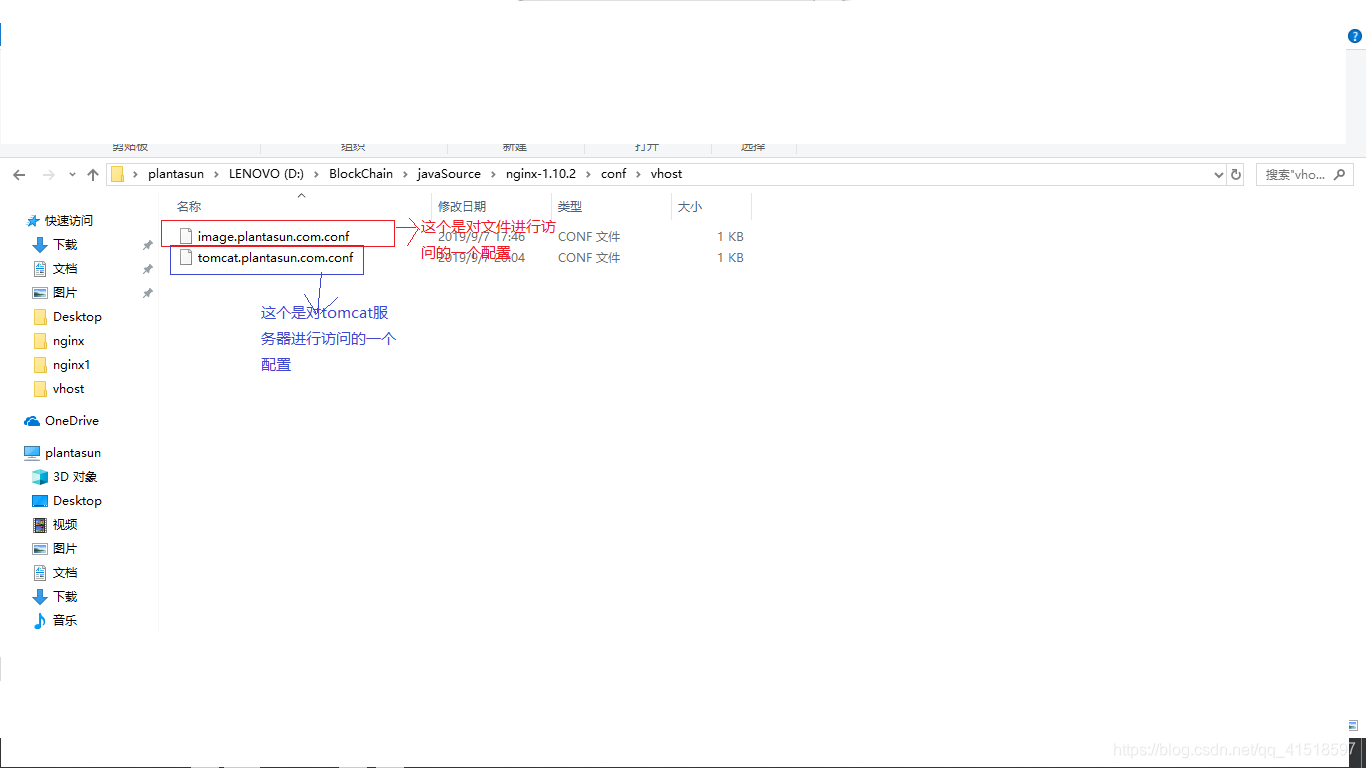Open the recent locations dropdown arrow
Screen dimensions: 1366x768
tap(72, 174)
